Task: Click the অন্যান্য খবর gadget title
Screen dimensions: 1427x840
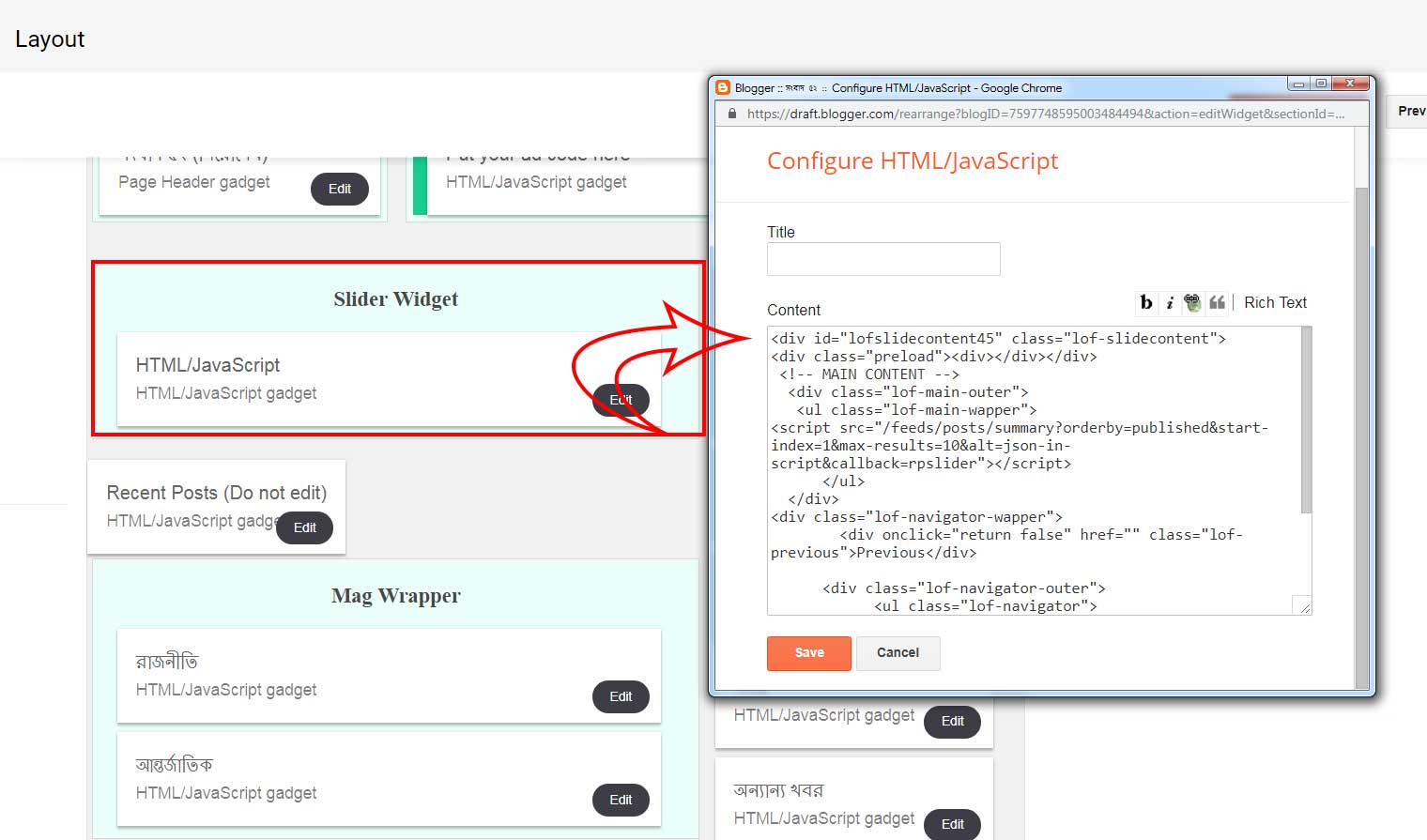Action: pos(778,790)
